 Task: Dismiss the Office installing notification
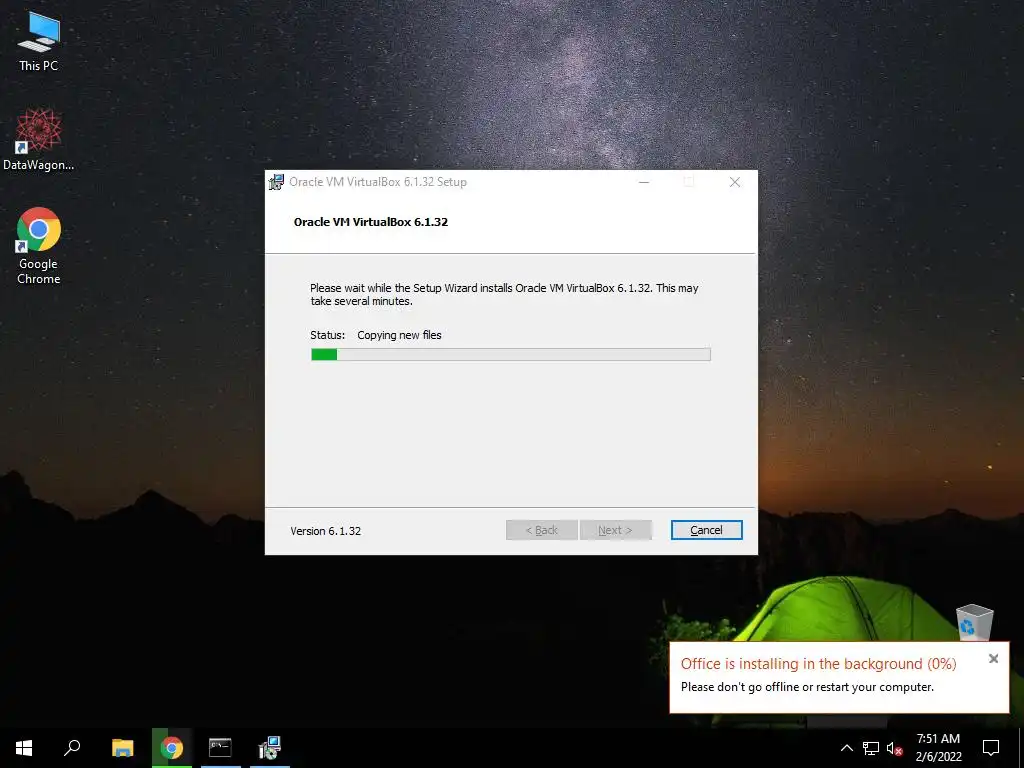(993, 659)
